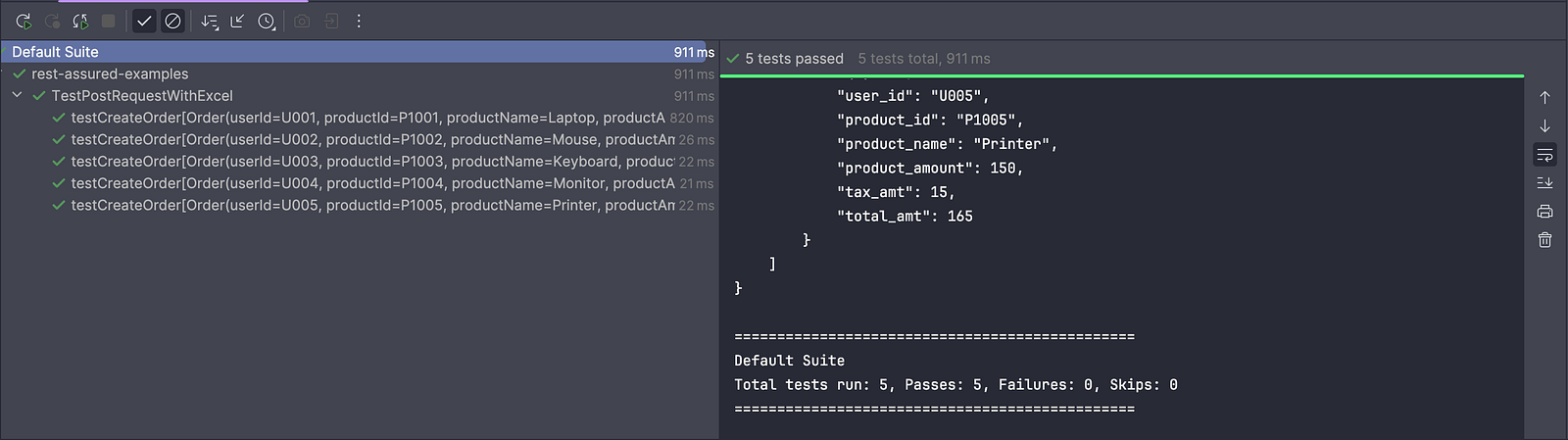
Task: Select the testCreateOrder userId=U003 Keyboard test
Action: coord(372,162)
